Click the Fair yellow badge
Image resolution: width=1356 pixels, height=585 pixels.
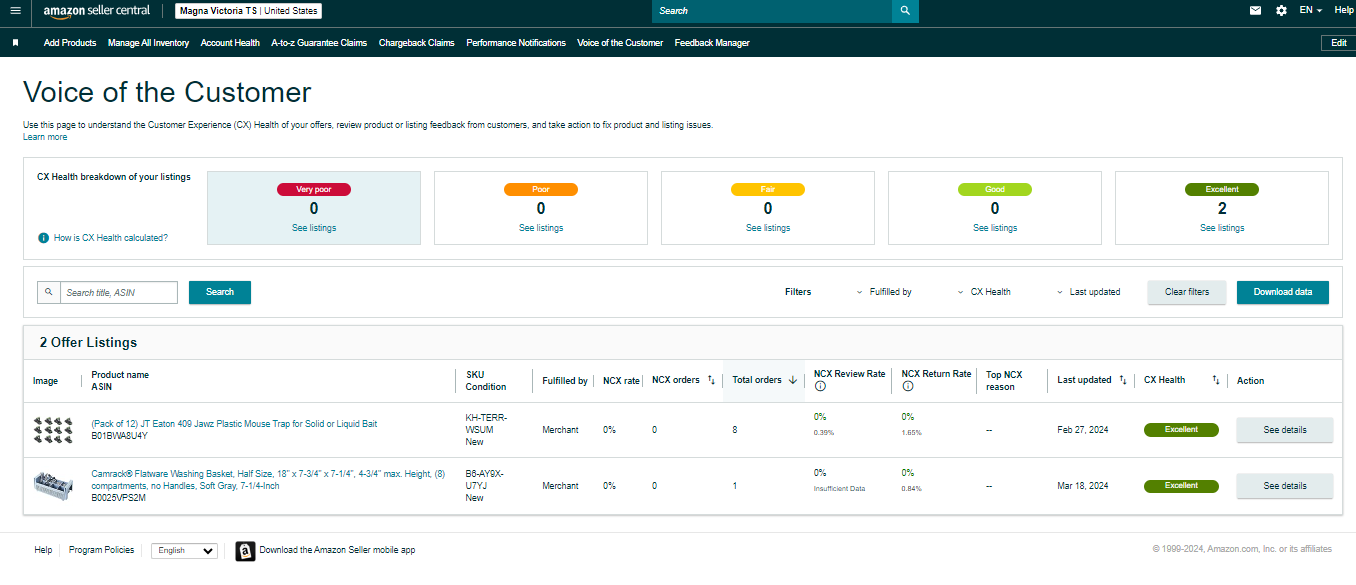[768, 189]
